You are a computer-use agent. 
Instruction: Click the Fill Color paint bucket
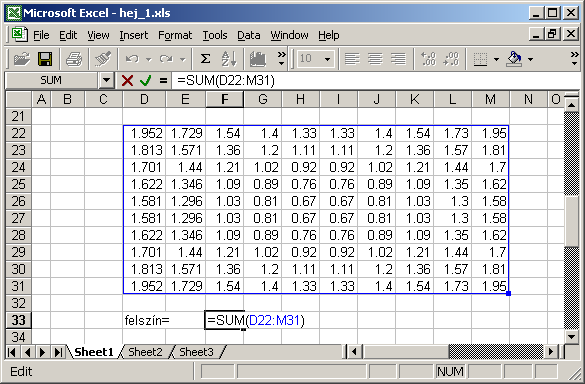[x=514, y=59]
